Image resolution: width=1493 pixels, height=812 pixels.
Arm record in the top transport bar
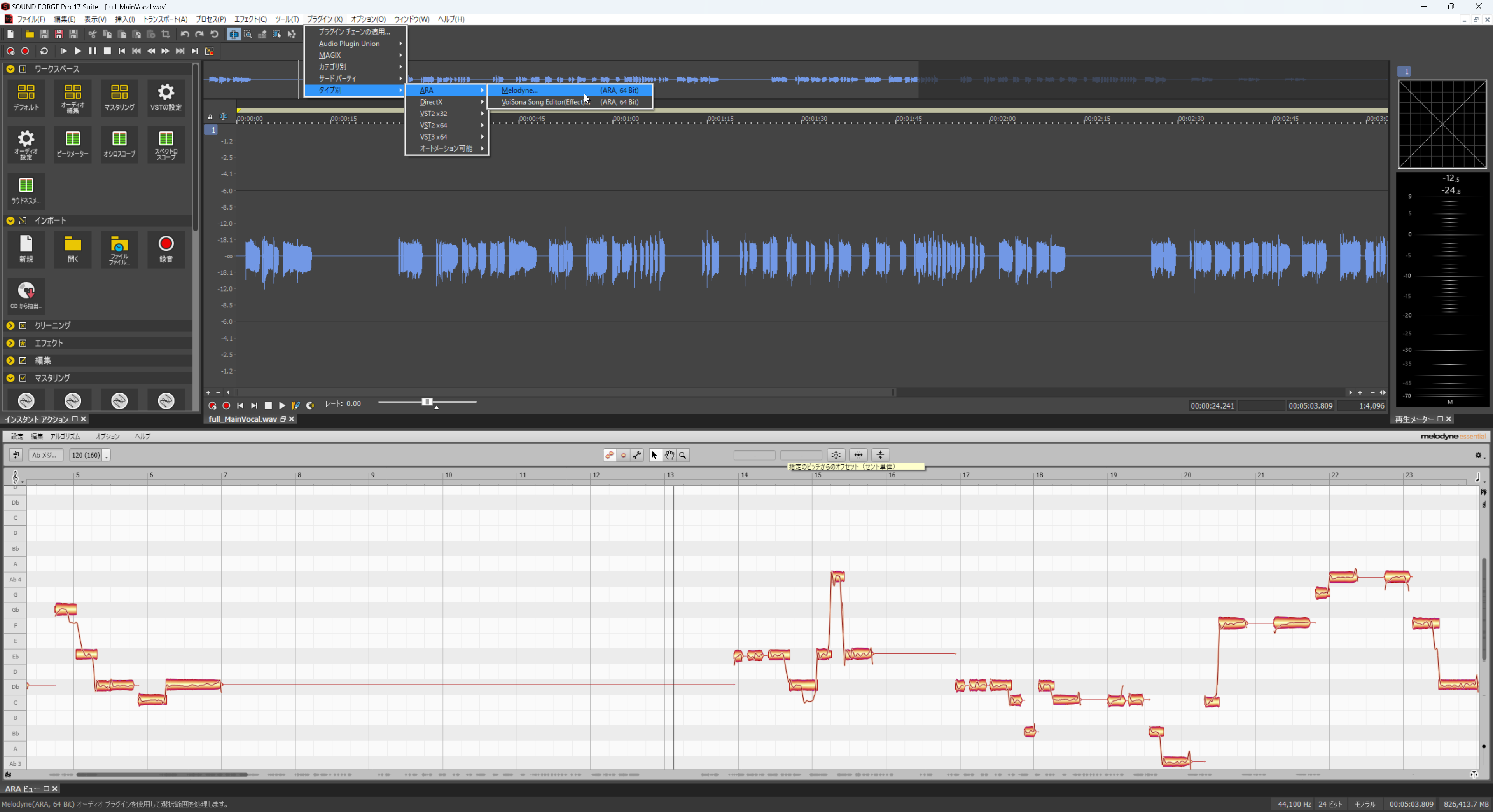tap(10, 51)
